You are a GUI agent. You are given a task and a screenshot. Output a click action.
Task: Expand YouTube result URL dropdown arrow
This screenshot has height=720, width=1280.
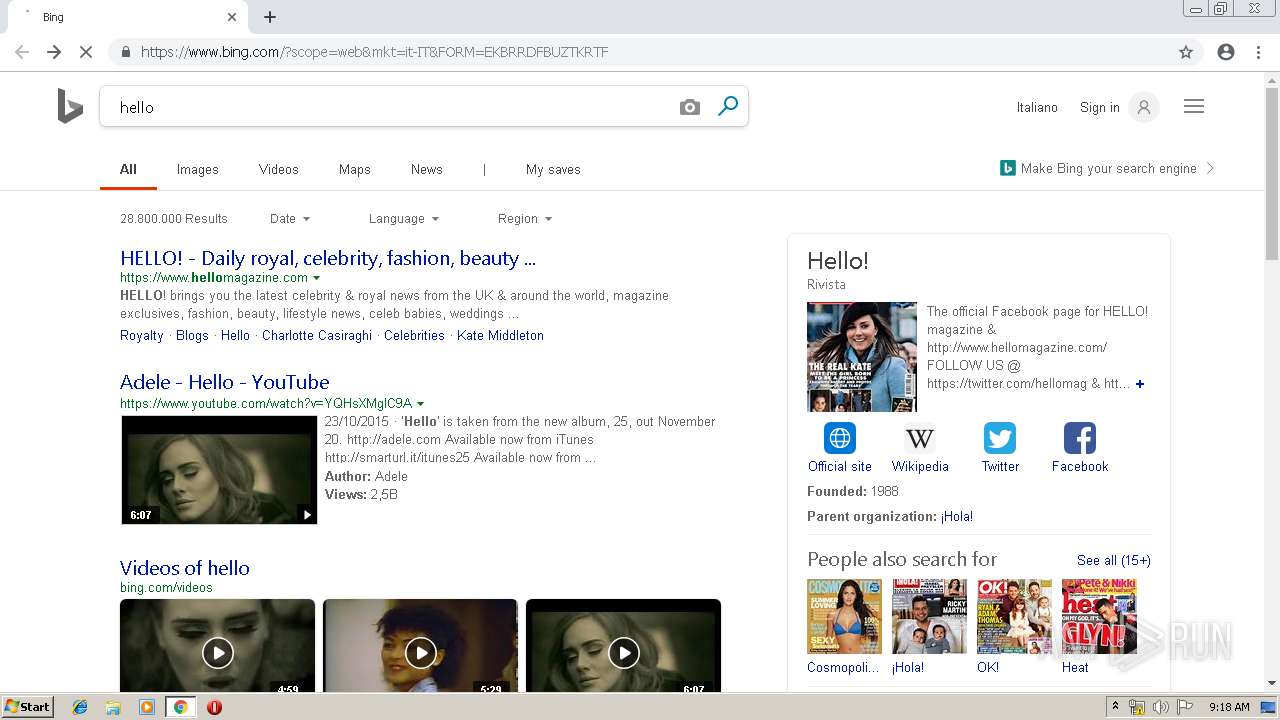tap(421, 404)
